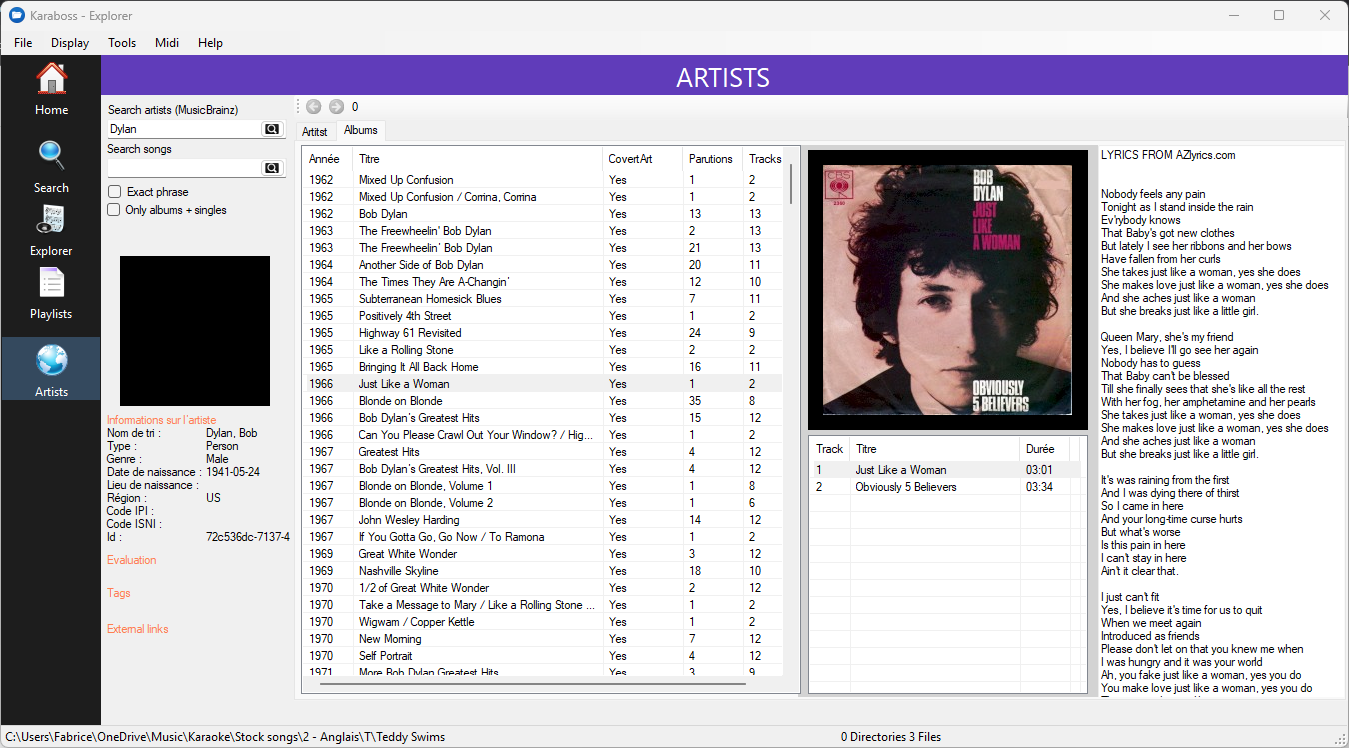Switch to the Artitst tab
Viewport: 1349px width, 748px height.
pyautogui.click(x=315, y=131)
